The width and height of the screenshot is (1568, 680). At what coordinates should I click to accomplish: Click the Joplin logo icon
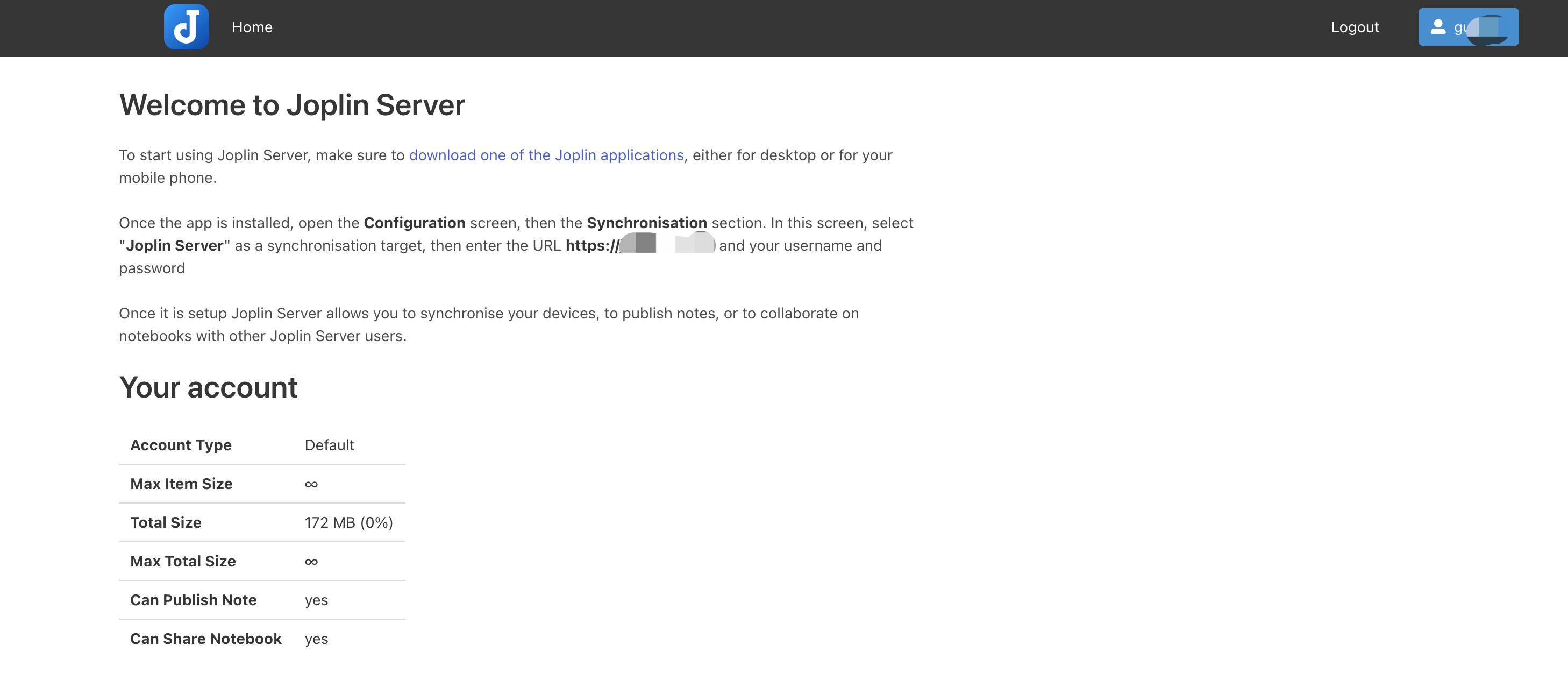(x=186, y=27)
